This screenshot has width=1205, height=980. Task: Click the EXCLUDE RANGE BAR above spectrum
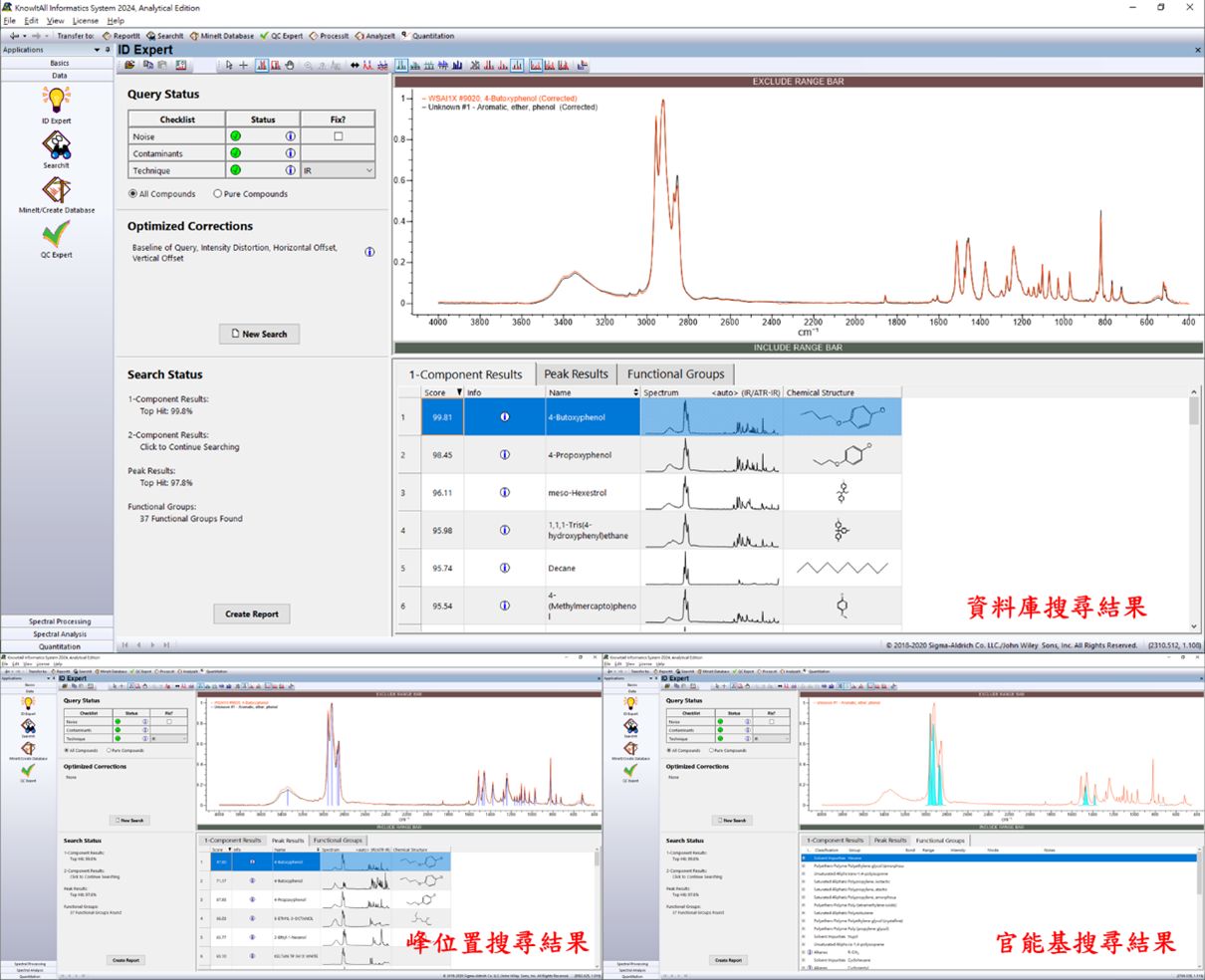coord(798,82)
